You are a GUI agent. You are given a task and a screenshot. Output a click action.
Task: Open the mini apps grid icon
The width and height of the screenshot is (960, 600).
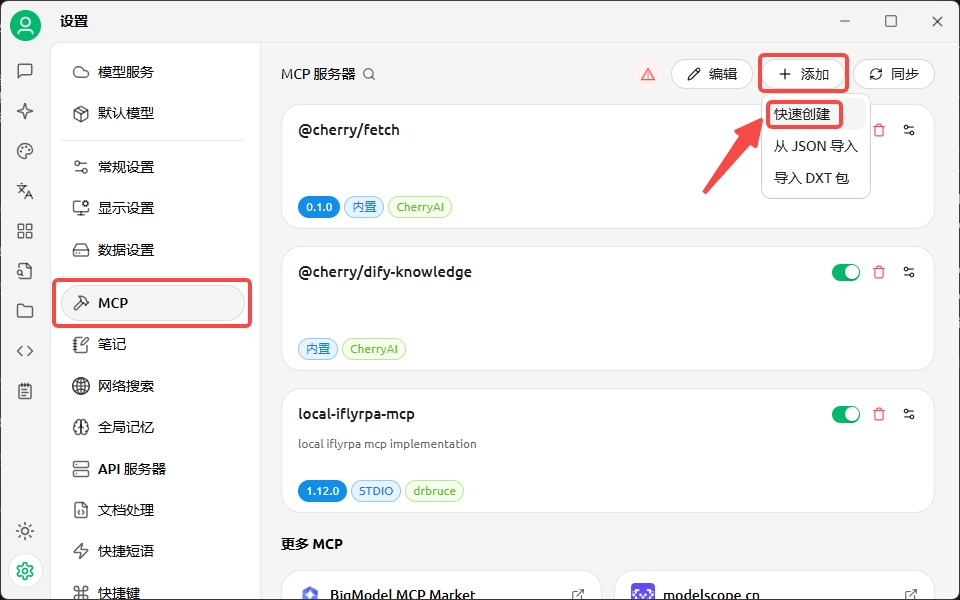(25, 231)
